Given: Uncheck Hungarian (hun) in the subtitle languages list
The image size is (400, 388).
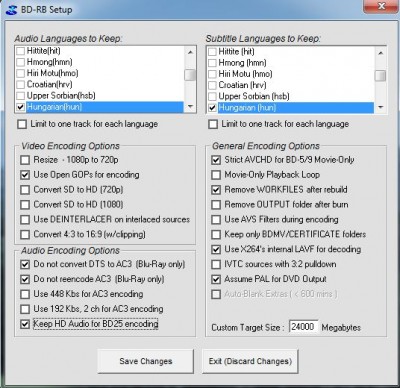Looking at the screenshot, I should coord(212,108).
